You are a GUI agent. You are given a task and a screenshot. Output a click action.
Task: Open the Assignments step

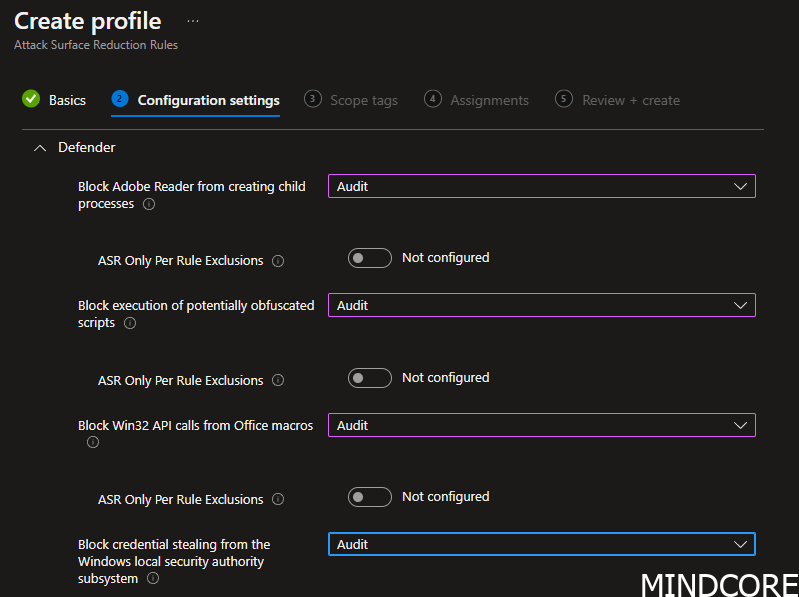[476, 100]
